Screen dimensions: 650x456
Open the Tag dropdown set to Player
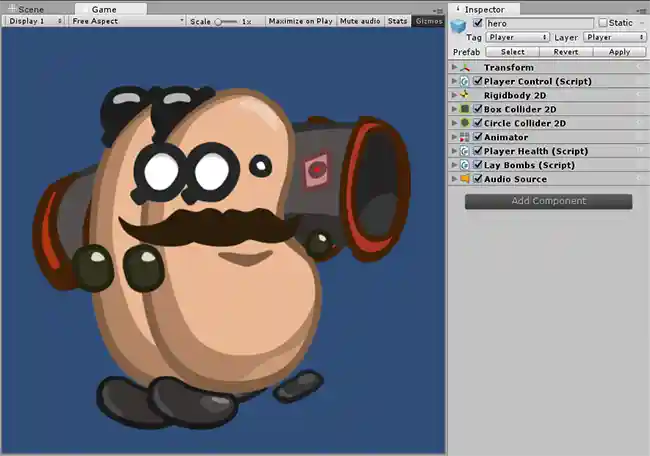click(x=517, y=37)
